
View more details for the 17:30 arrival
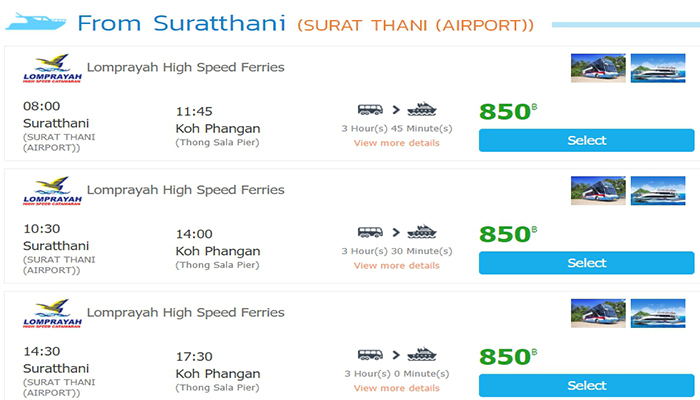pos(396,388)
